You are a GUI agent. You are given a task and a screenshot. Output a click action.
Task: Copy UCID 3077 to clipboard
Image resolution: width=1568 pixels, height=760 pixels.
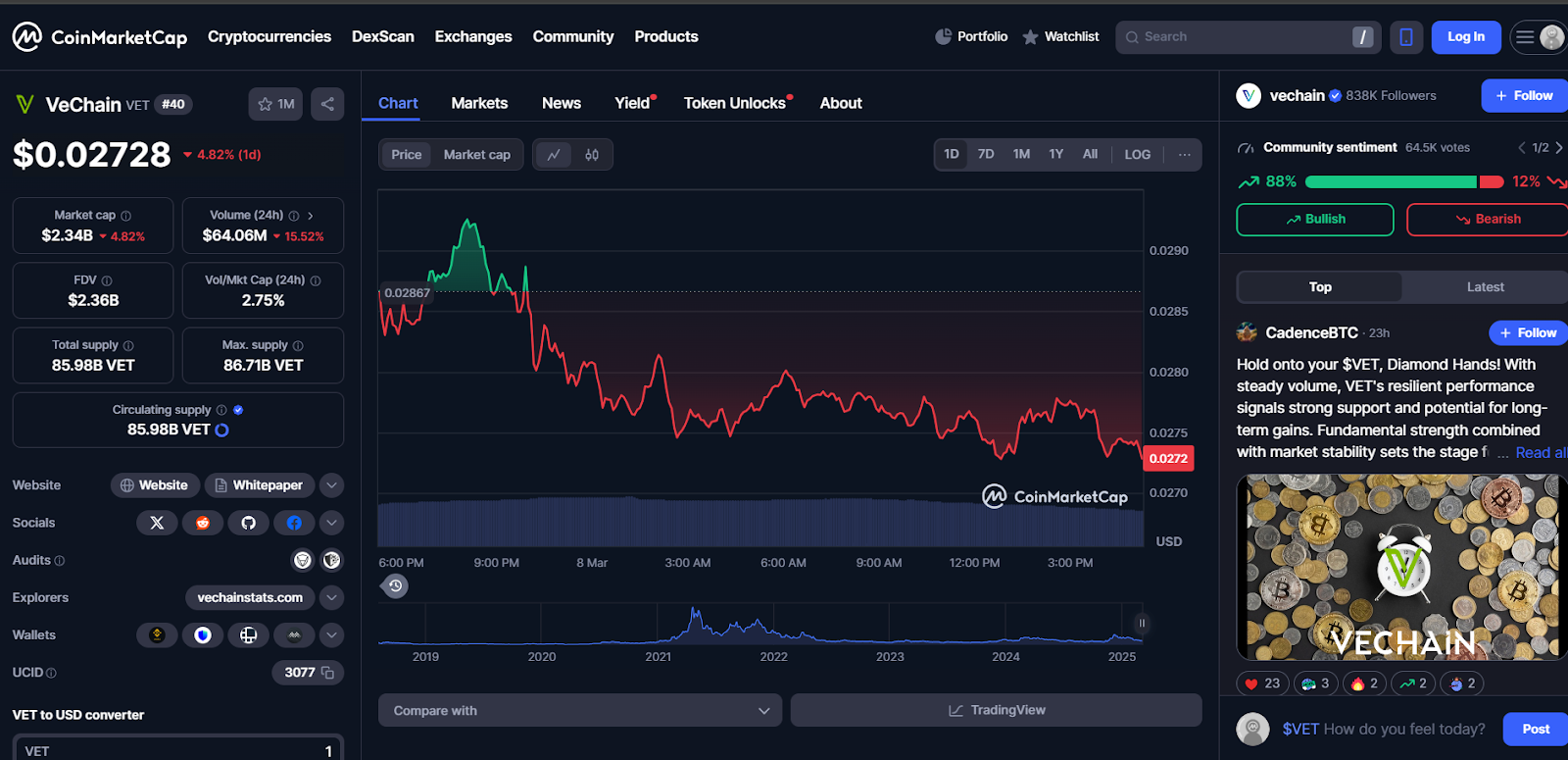click(x=328, y=673)
